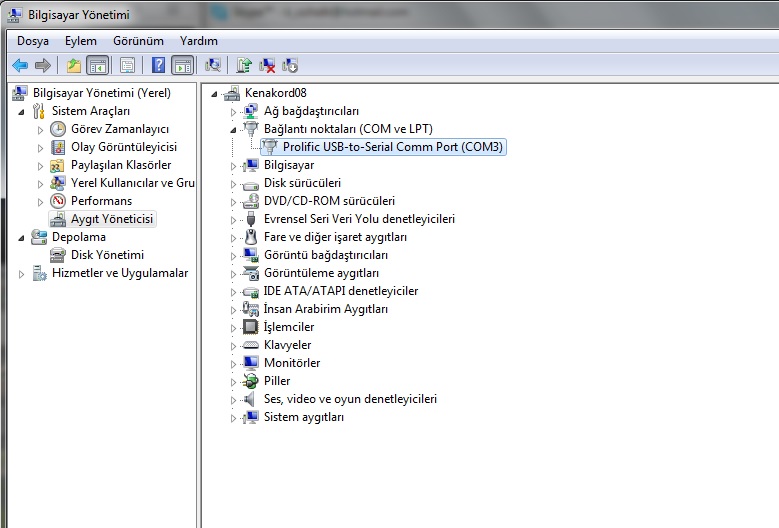The width and height of the screenshot is (779, 528).
Task: Select Olay Görüntüleyicisi label
Action: [x=124, y=147]
